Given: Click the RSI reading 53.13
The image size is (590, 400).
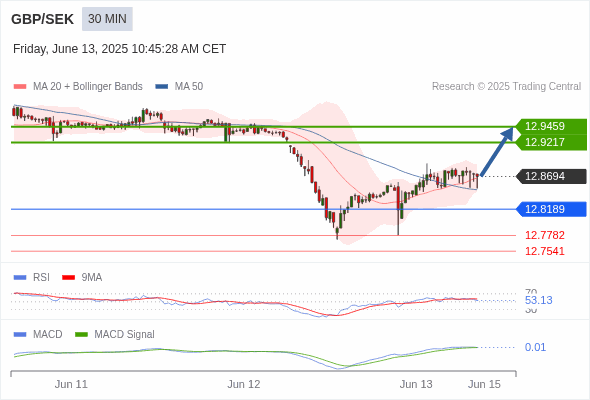Looking at the screenshot, I should tap(538, 300).
